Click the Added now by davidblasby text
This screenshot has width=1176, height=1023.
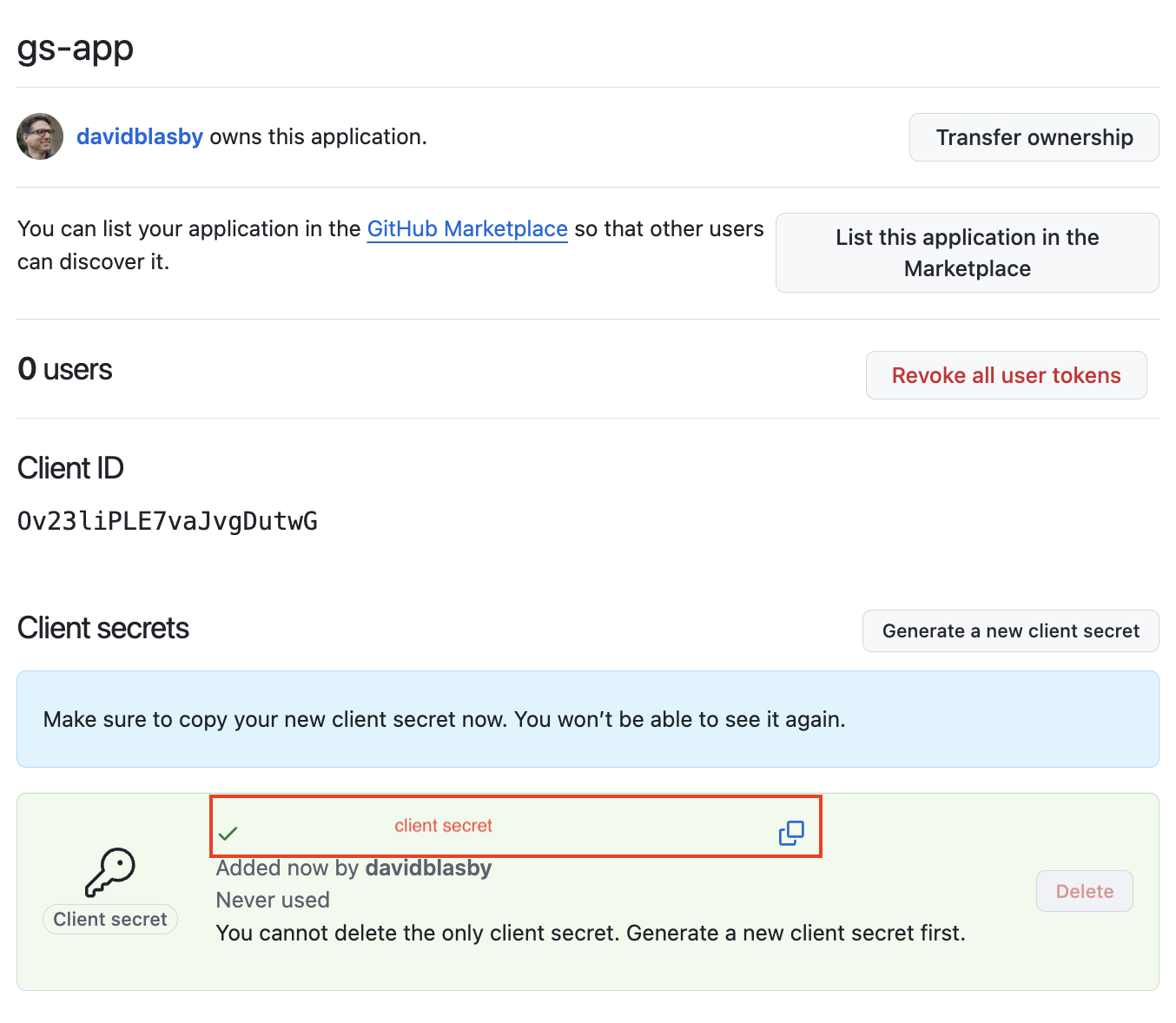(x=353, y=868)
